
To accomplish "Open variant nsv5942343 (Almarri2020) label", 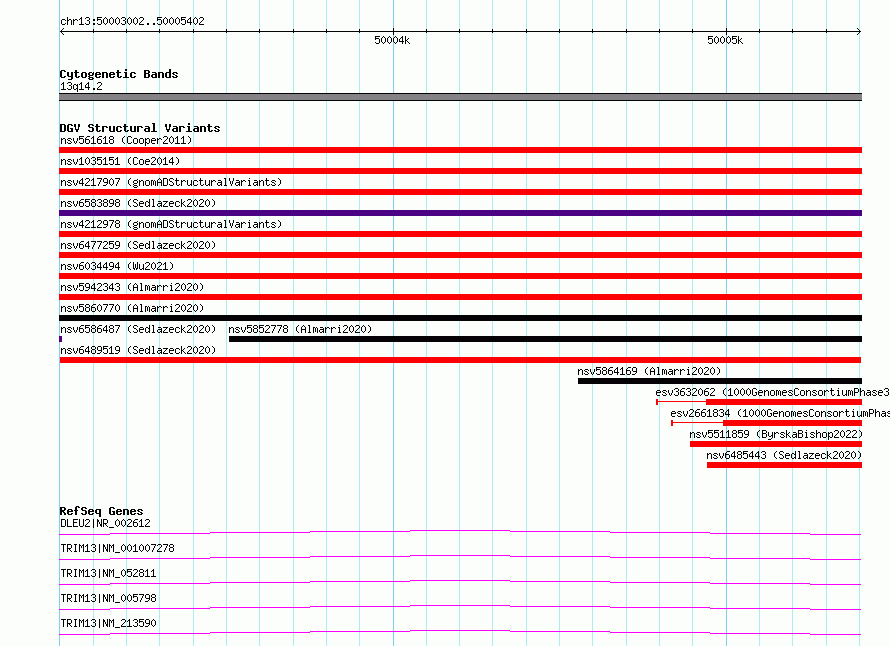I will tap(132, 287).
